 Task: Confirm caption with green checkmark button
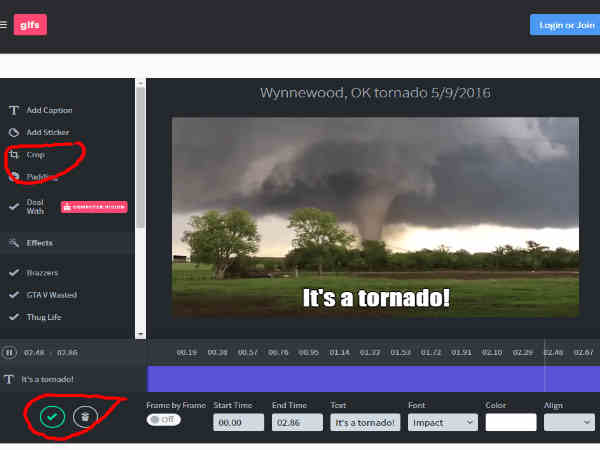tap(52, 415)
